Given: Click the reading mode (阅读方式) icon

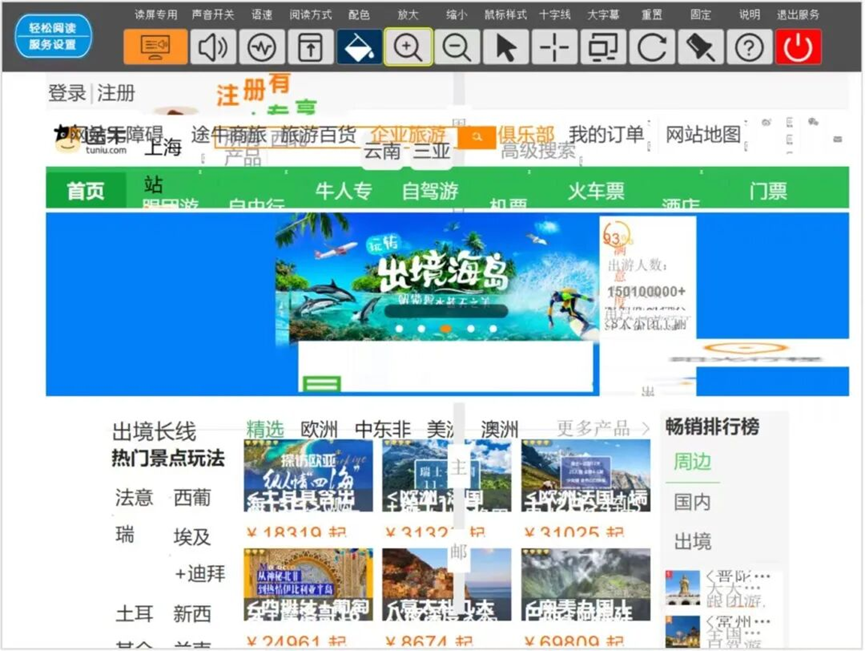Looking at the screenshot, I should (x=310, y=47).
